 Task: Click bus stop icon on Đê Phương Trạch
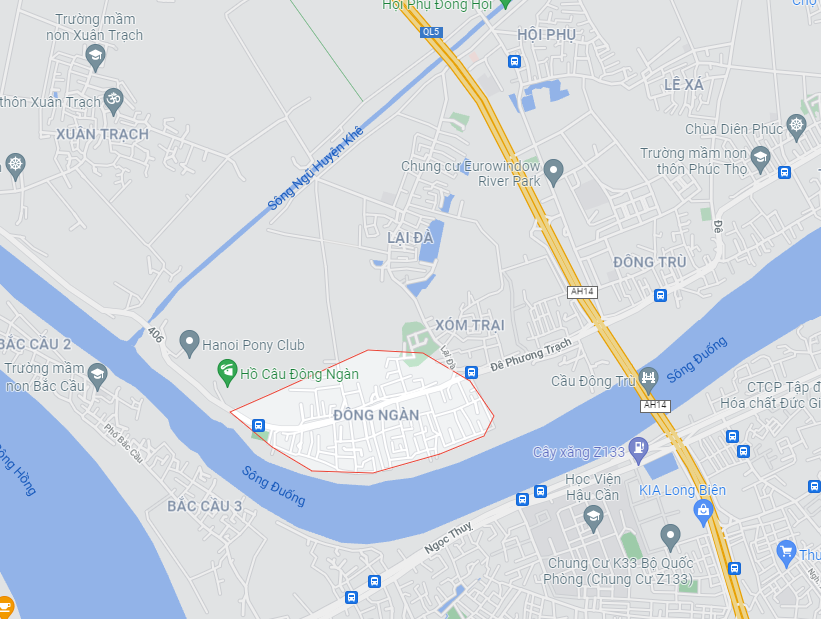click(471, 372)
